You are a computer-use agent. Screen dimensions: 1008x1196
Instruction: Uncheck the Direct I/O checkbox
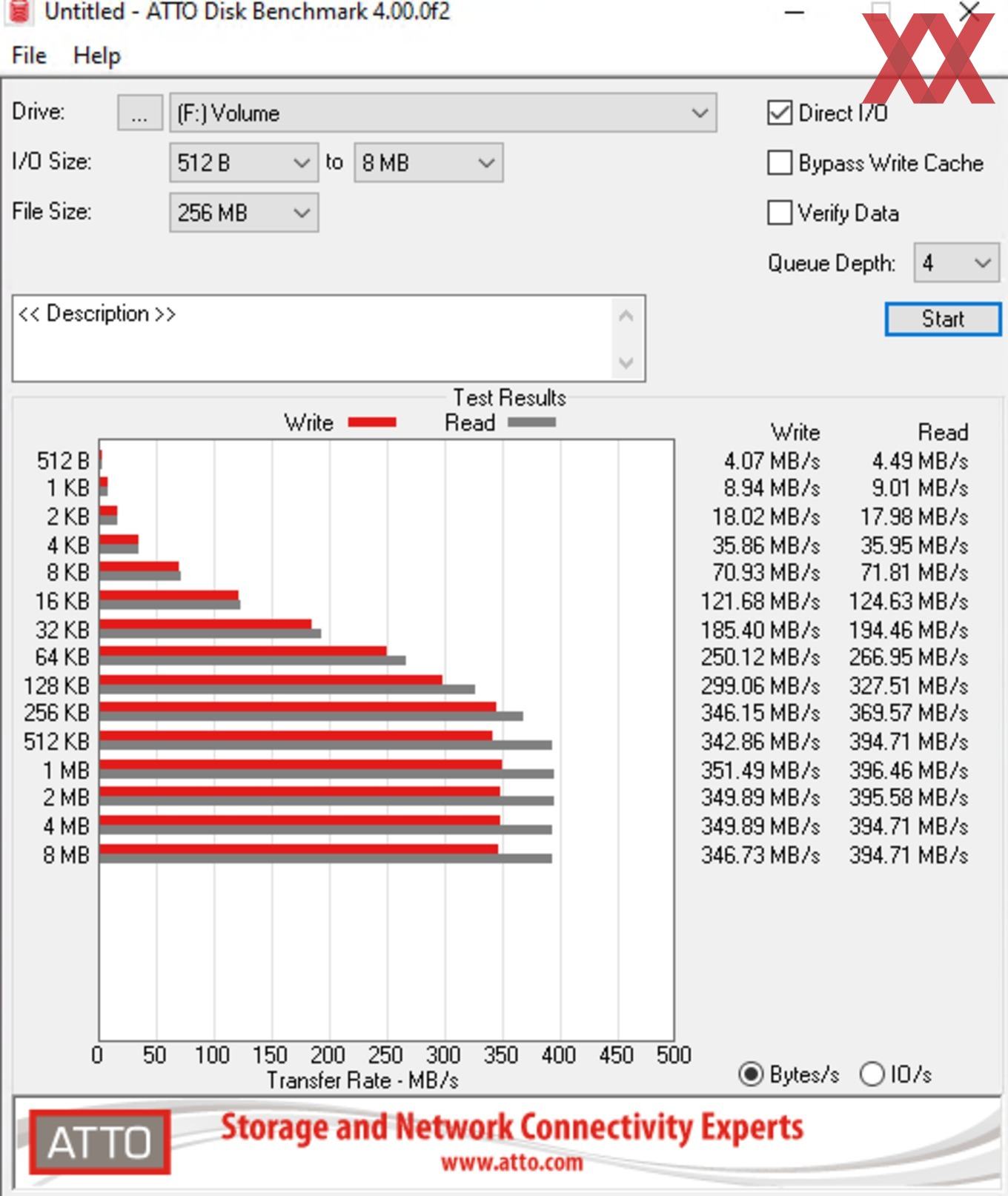coord(780,113)
